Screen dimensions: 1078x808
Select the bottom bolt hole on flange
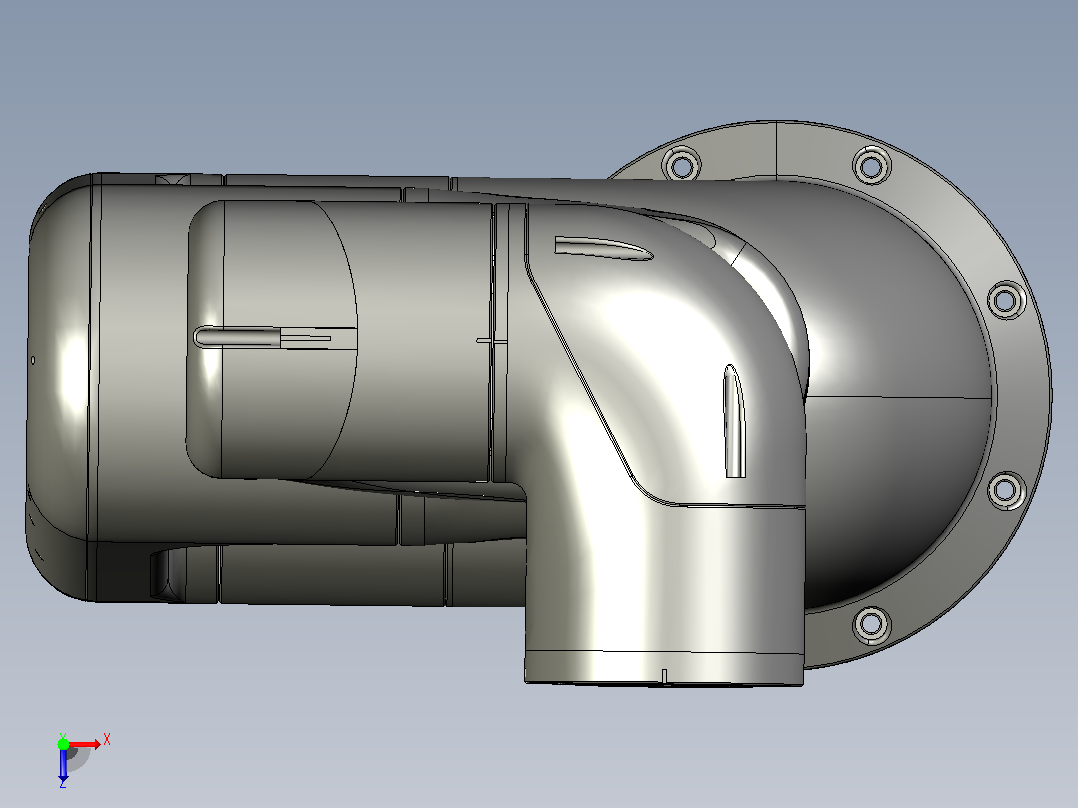872,624
